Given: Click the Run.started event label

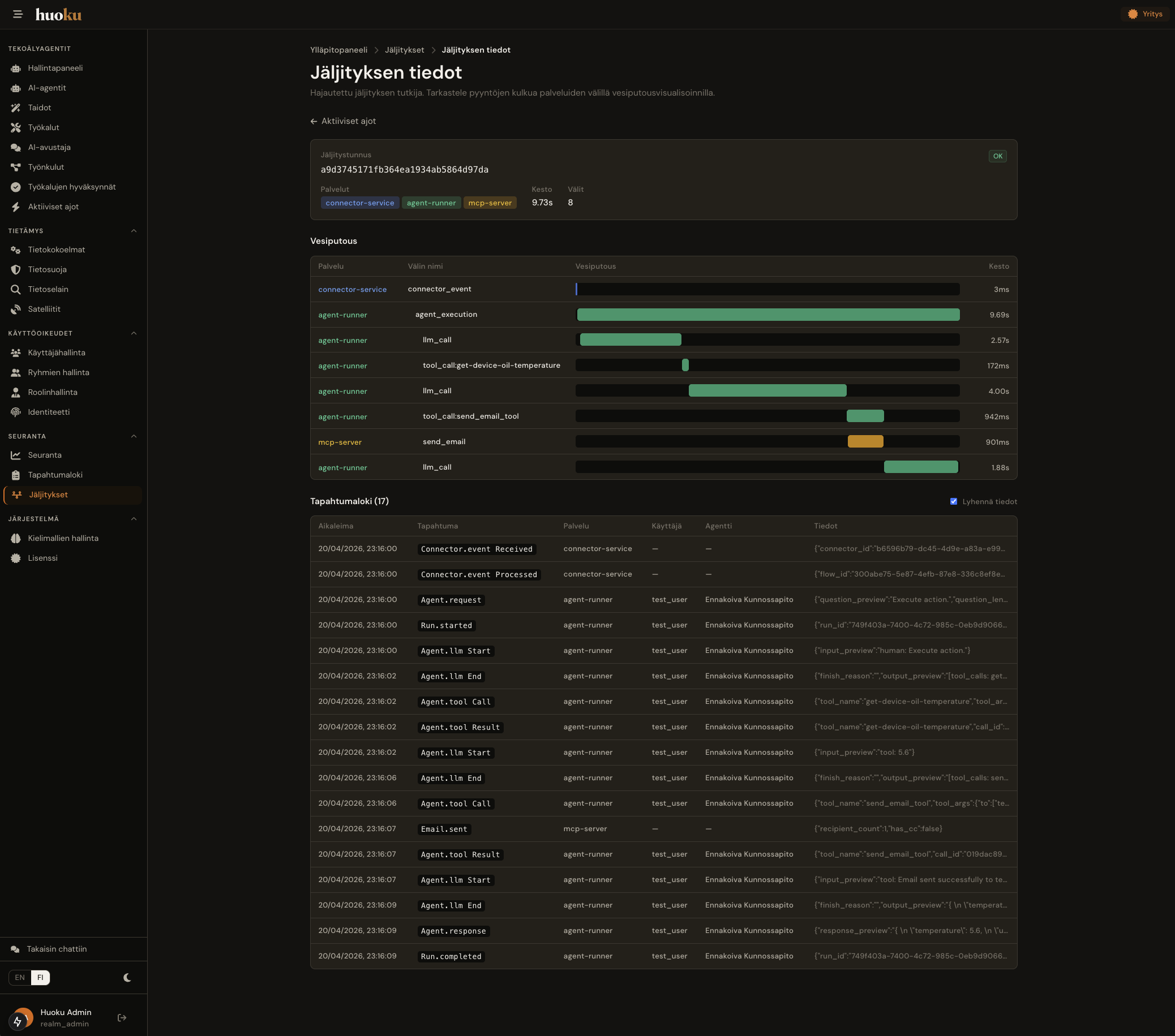Looking at the screenshot, I should [446, 625].
